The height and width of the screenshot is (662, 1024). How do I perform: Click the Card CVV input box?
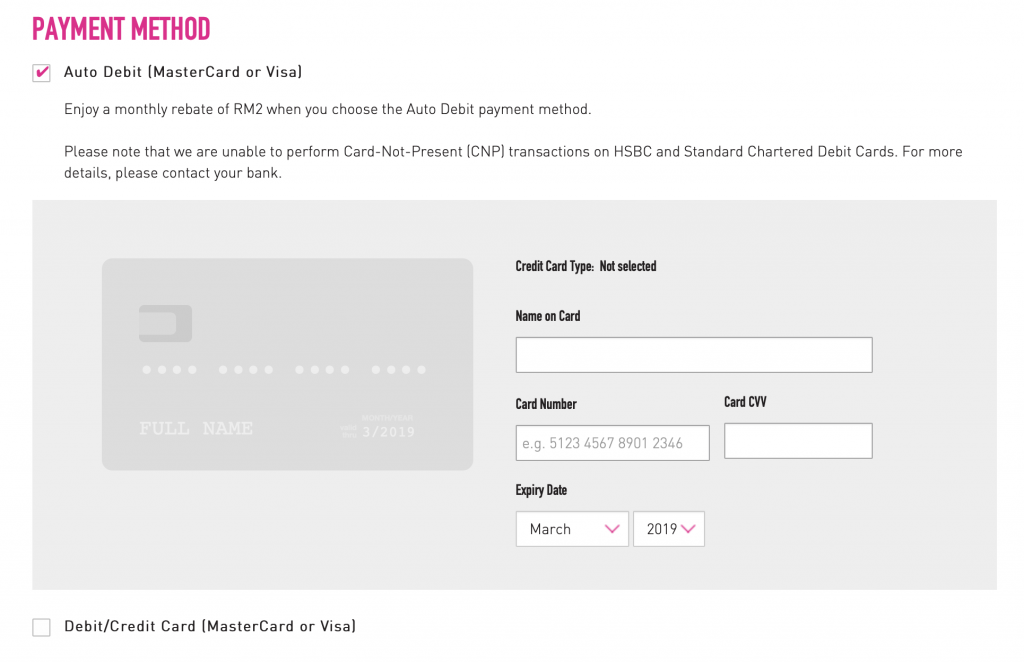coord(798,441)
